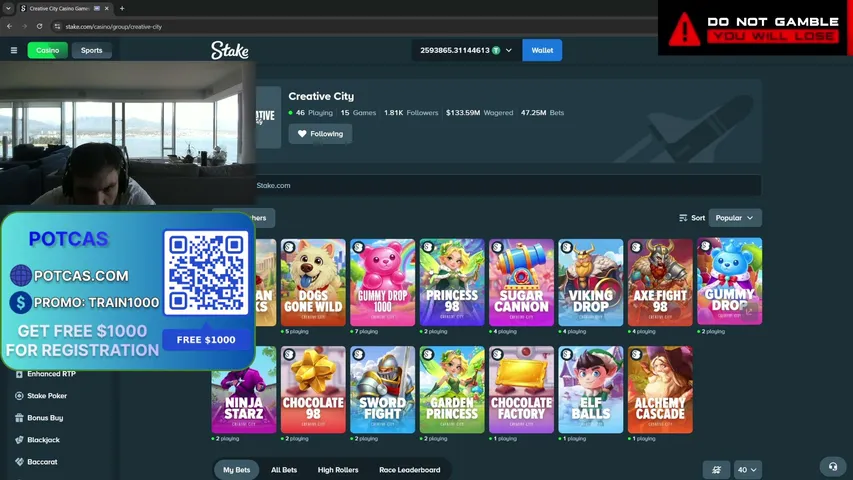Switch to the Sports section
Viewport: 853px width, 480px height.
[x=91, y=50]
